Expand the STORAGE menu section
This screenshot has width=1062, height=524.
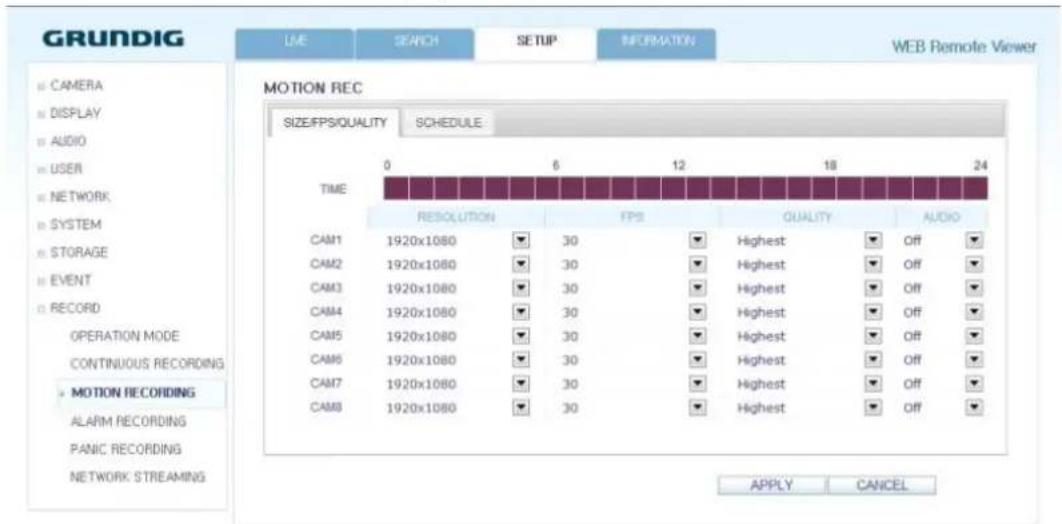click(x=72, y=253)
